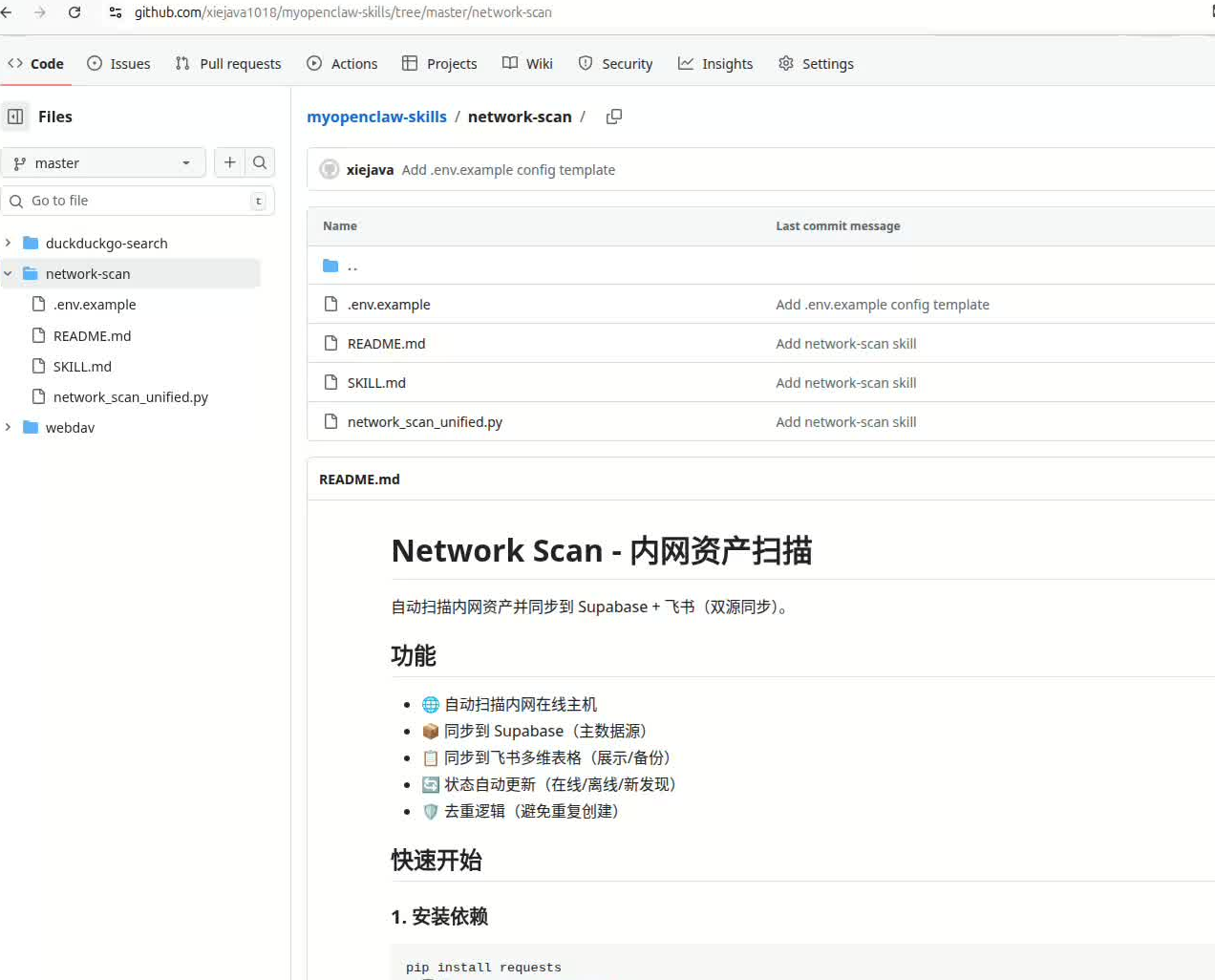Viewport: 1215px width, 980px height.
Task: Open the myopenclaw-skills breadcrumb link
Action: (376, 116)
